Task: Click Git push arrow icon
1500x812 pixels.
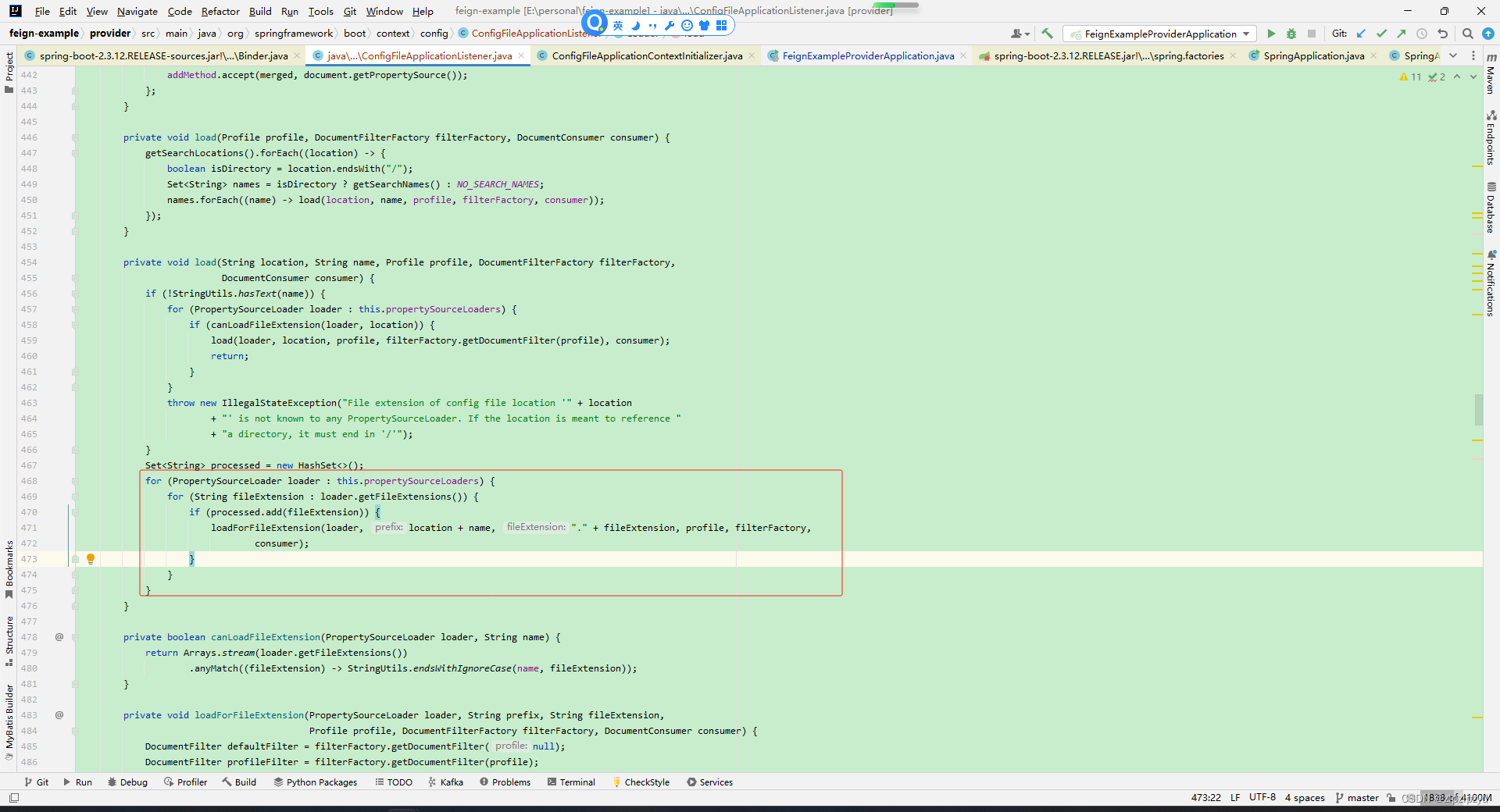Action: pyautogui.click(x=1402, y=34)
